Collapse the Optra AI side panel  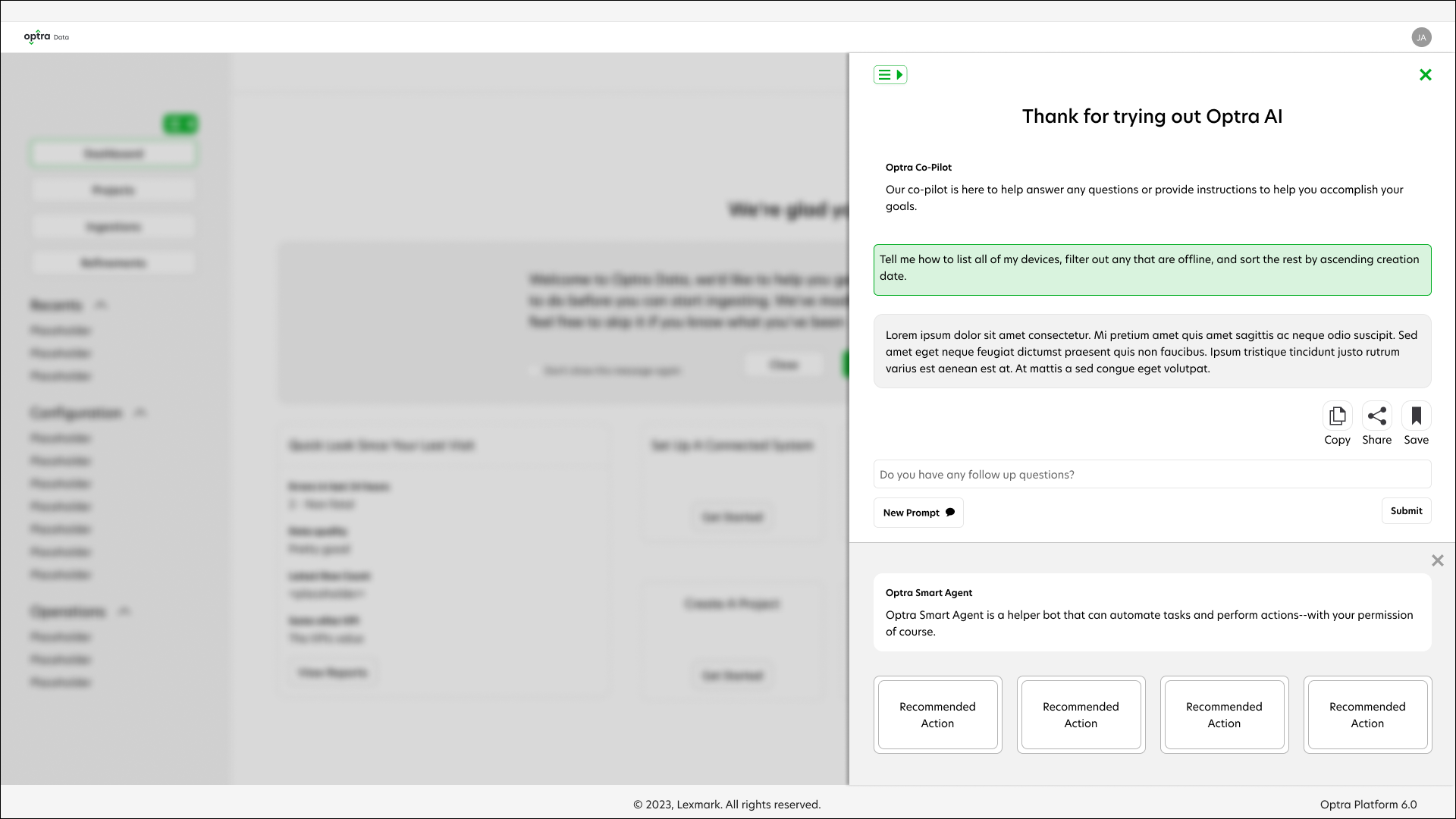(890, 74)
